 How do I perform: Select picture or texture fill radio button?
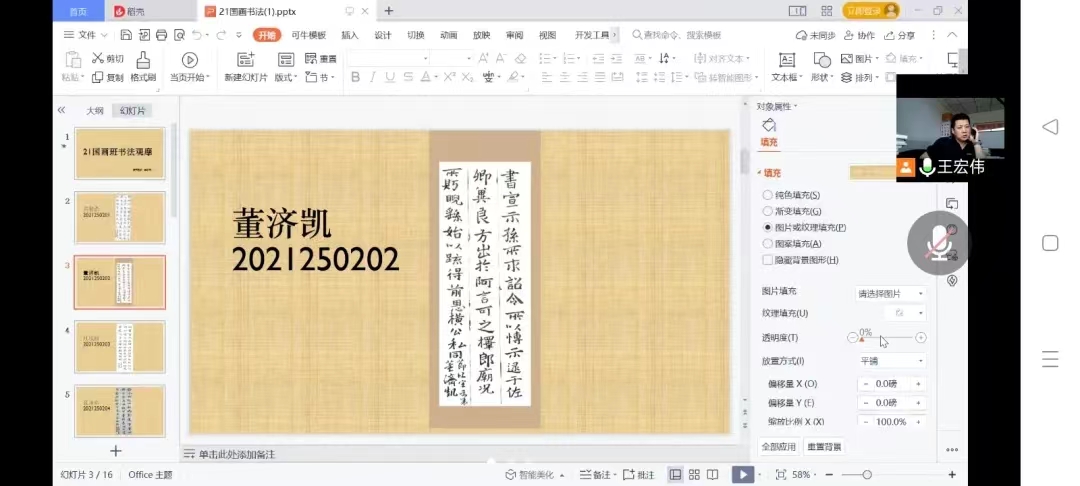coord(767,227)
